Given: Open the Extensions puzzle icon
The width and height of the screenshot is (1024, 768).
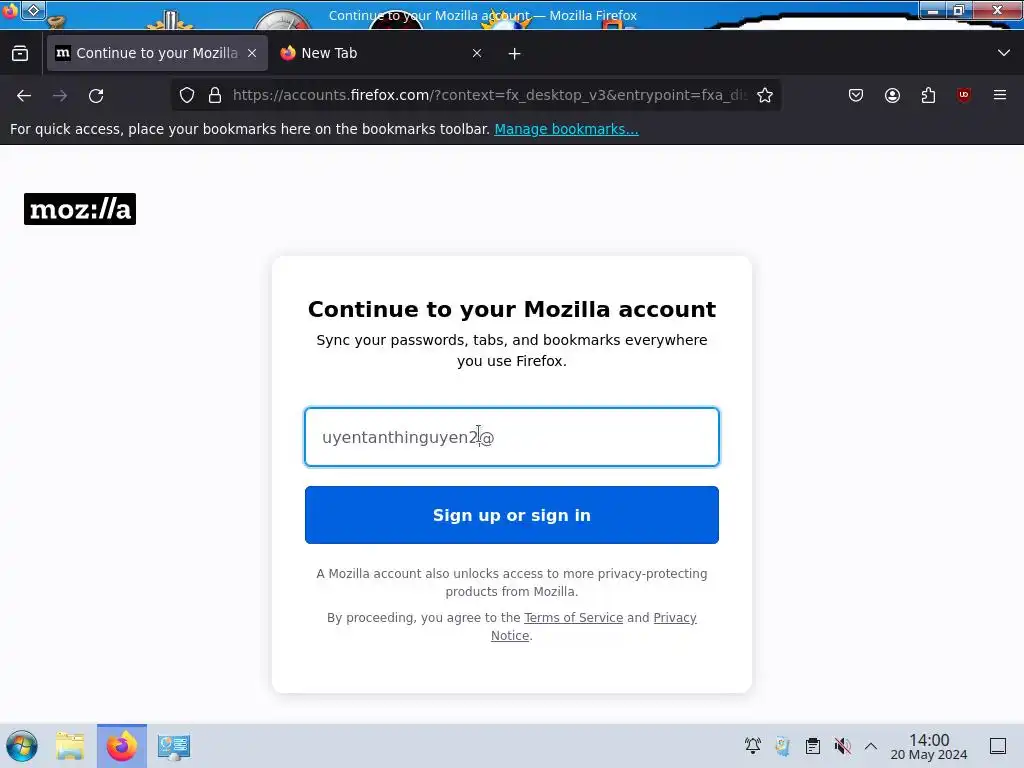Looking at the screenshot, I should (928, 95).
